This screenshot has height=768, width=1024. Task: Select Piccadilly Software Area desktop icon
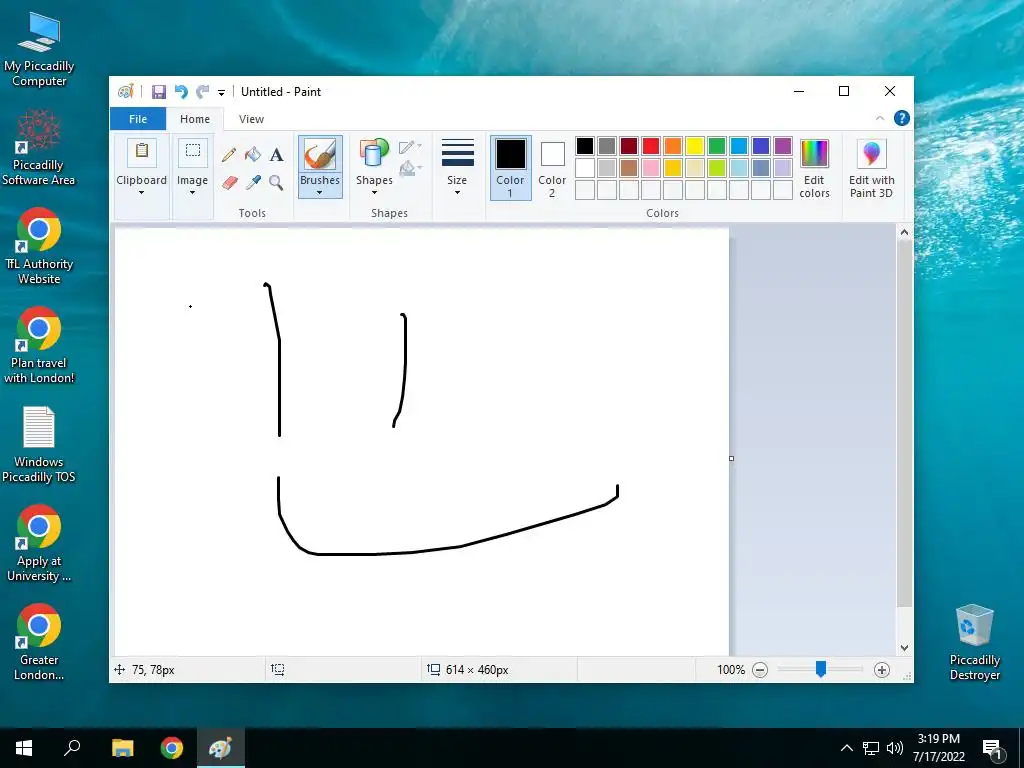pos(39,148)
